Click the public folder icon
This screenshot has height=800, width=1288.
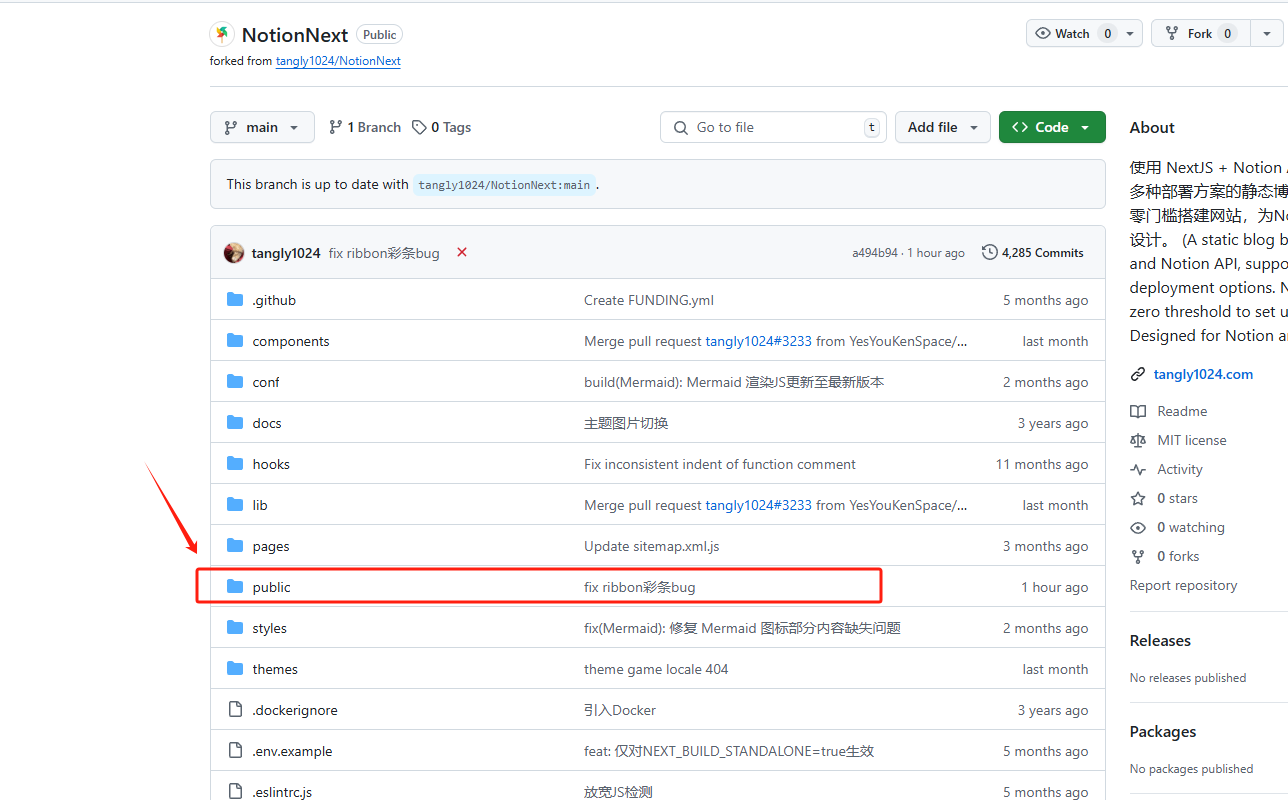pos(235,587)
